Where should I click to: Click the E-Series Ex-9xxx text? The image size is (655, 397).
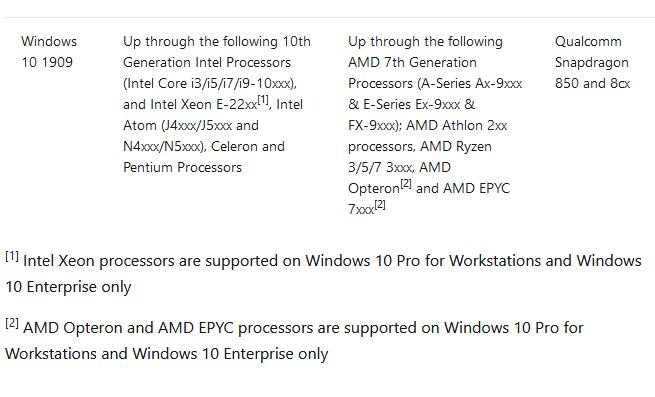click(x=411, y=104)
